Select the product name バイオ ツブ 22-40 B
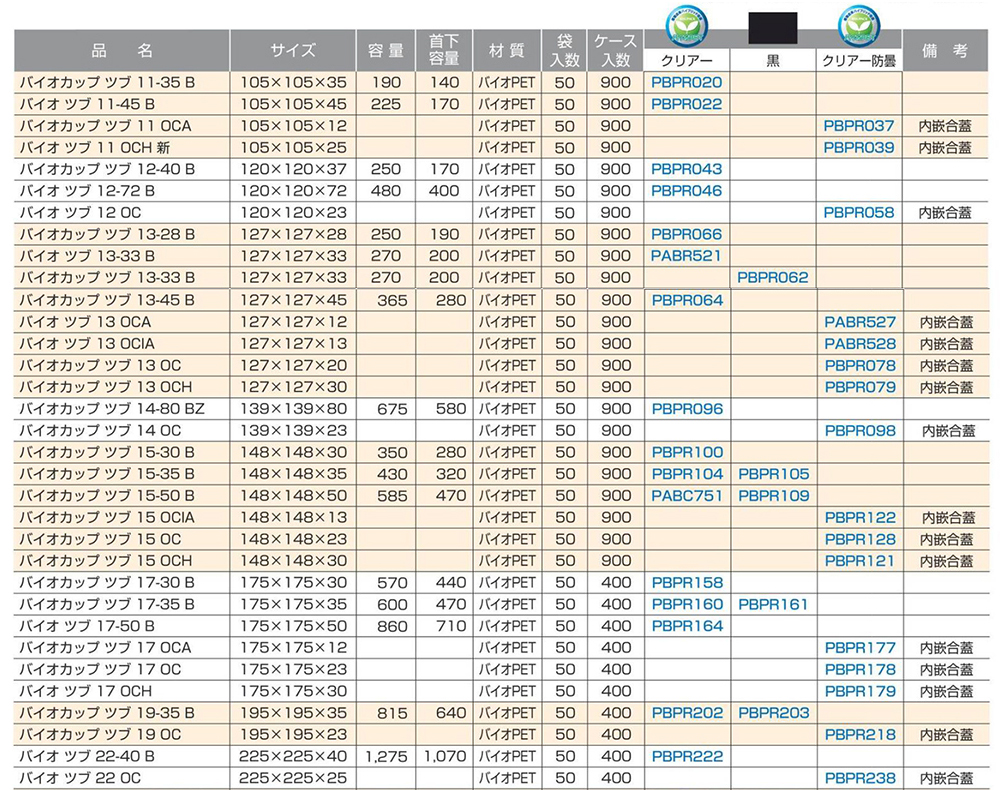This screenshot has width=1000, height=790. (x=87, y=756)
